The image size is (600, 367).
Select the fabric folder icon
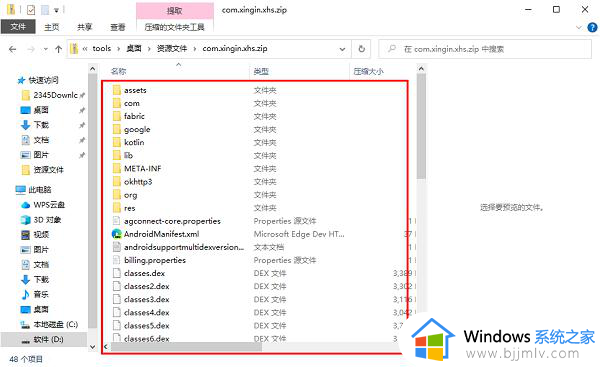117,116
